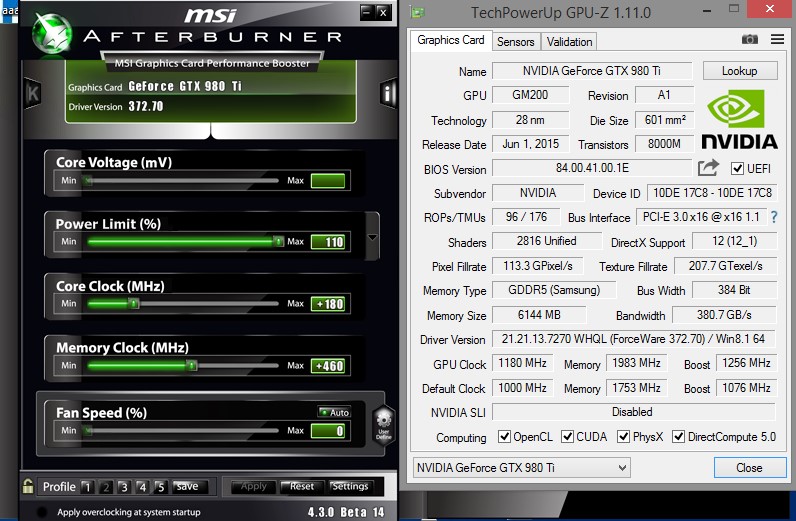Click the Apply button in Afterburner

point(253,486)
